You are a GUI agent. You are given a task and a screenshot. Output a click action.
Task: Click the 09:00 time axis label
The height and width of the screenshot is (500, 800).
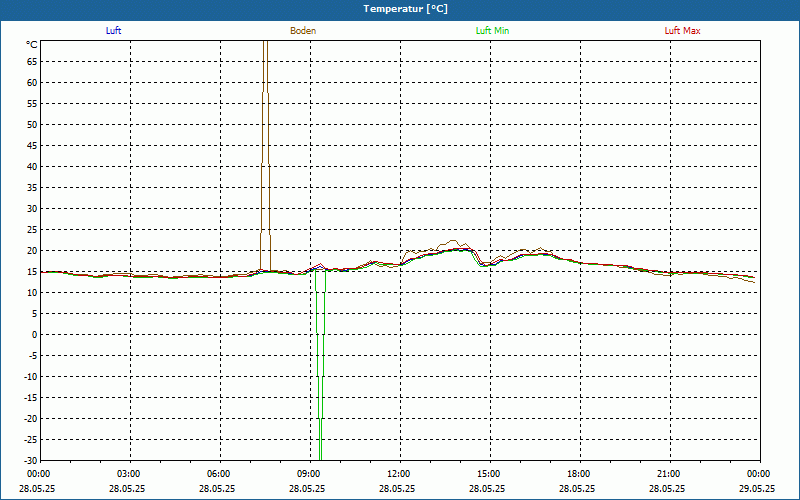click(x=309, y=474)
